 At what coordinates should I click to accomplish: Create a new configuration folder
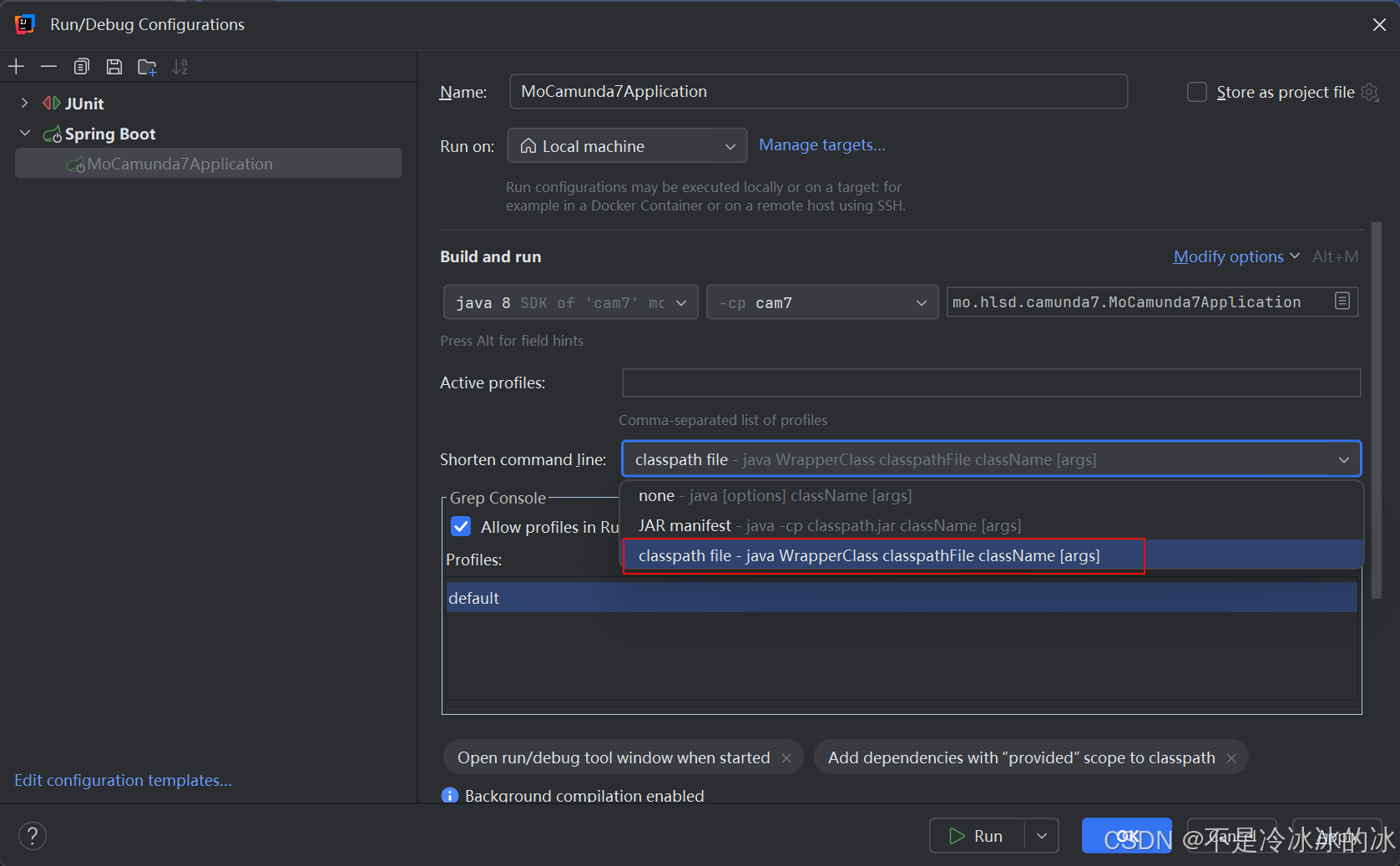click(147, 66)
